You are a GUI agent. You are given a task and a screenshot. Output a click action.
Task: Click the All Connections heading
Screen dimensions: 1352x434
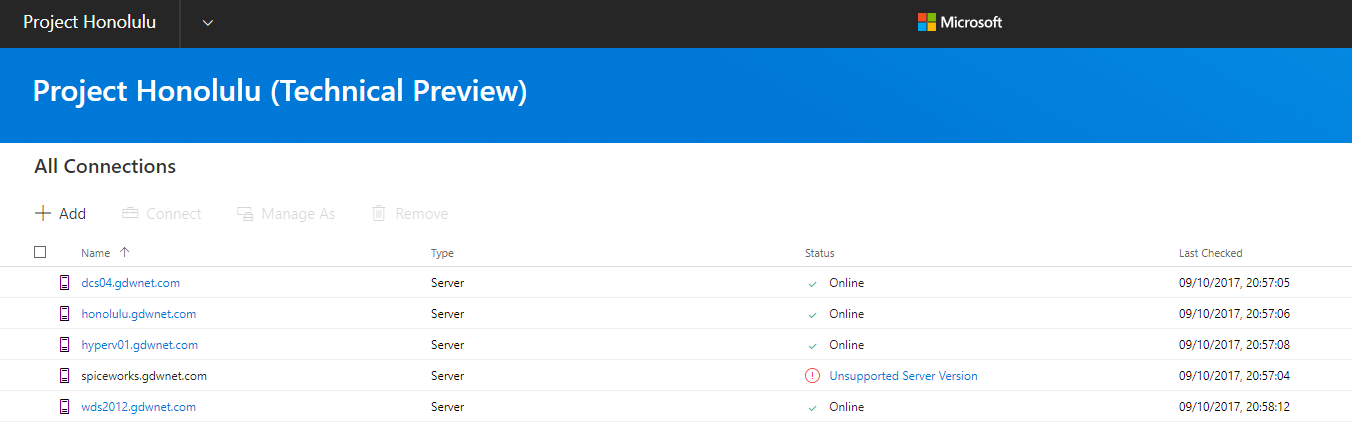105,167
